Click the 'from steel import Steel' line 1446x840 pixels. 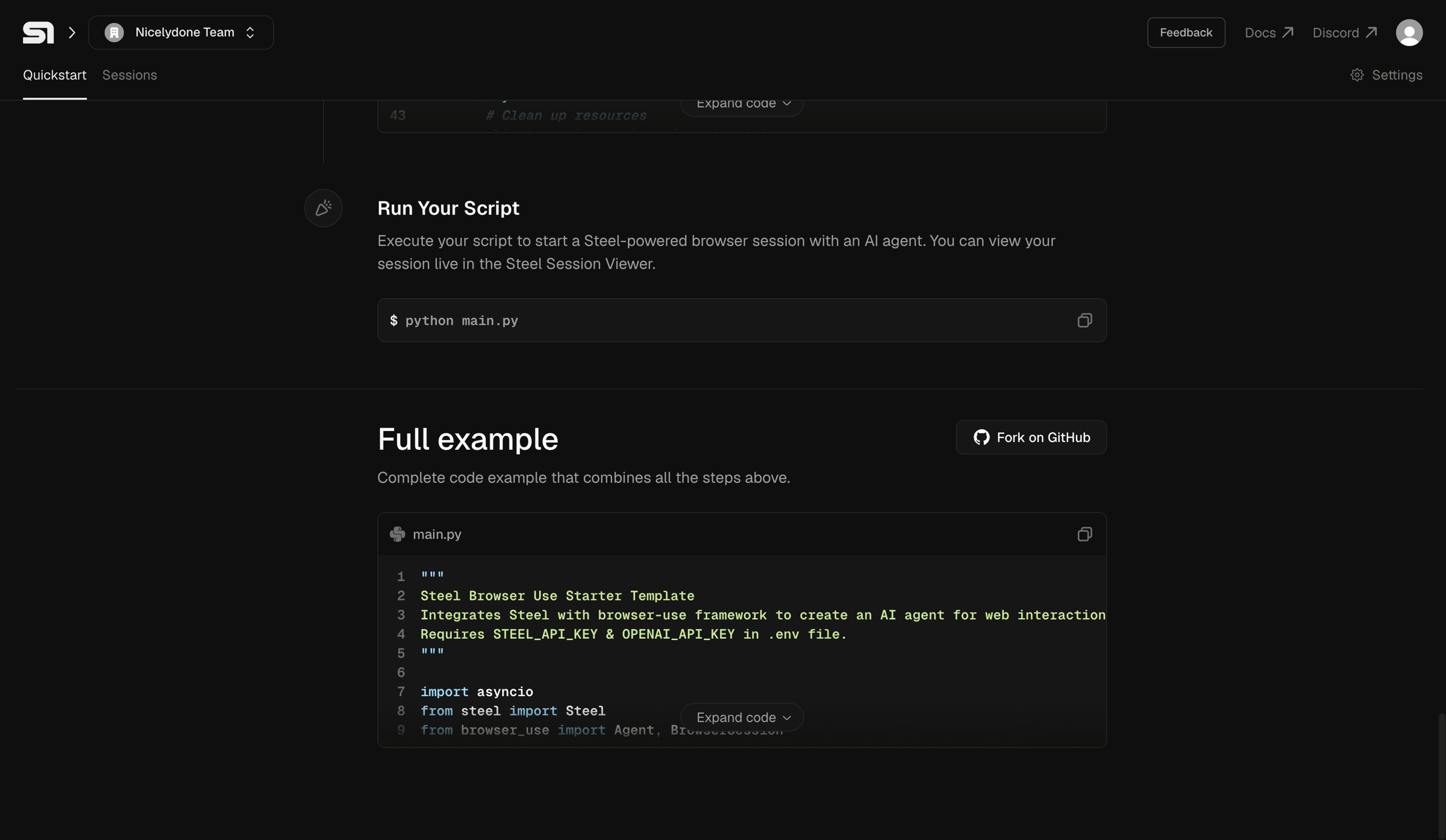click(x=513, y=711)
